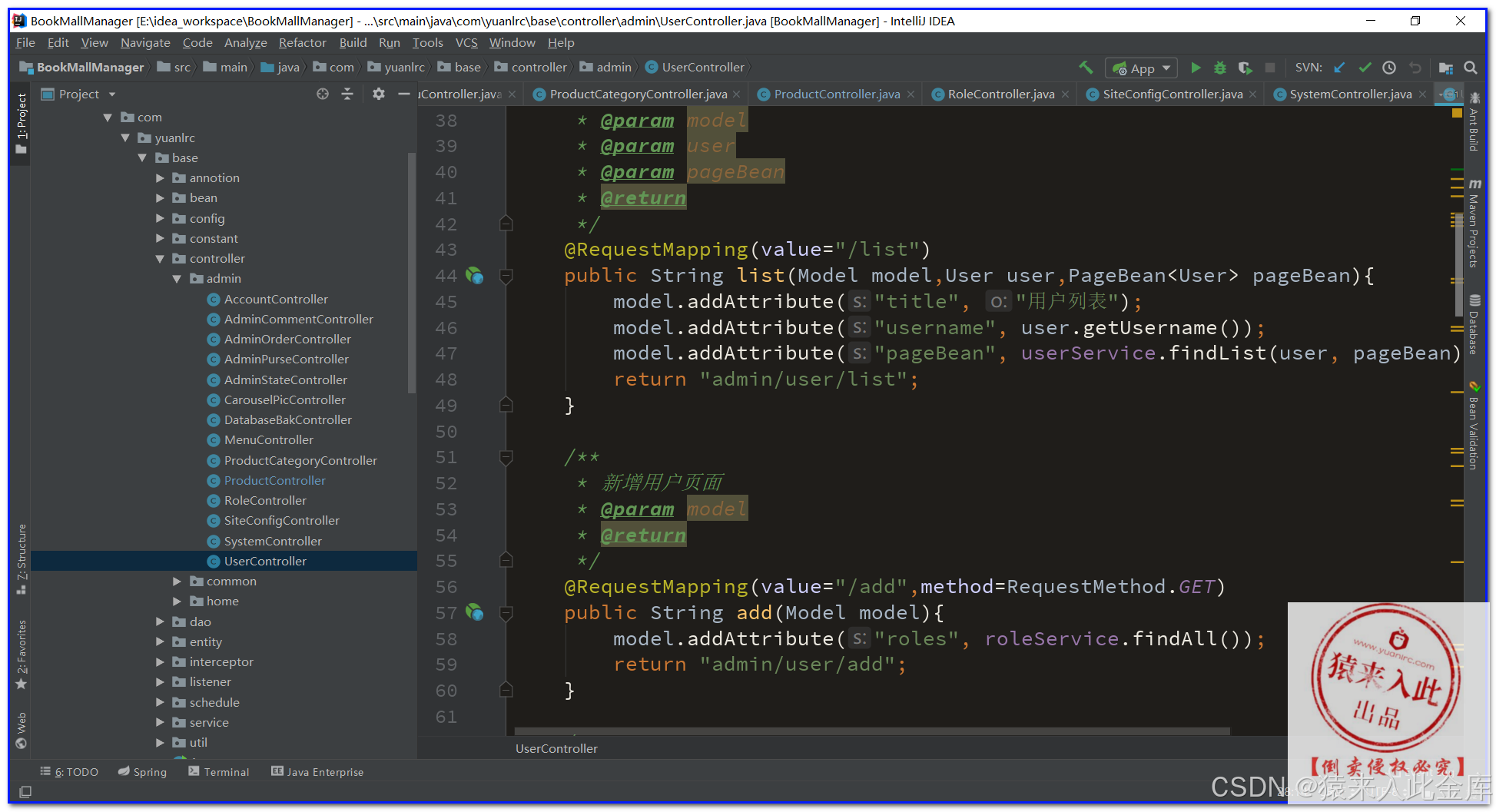Open the Favorites tool window
The width and height of the screenshot is (1496, 812).
coord(22,654)
